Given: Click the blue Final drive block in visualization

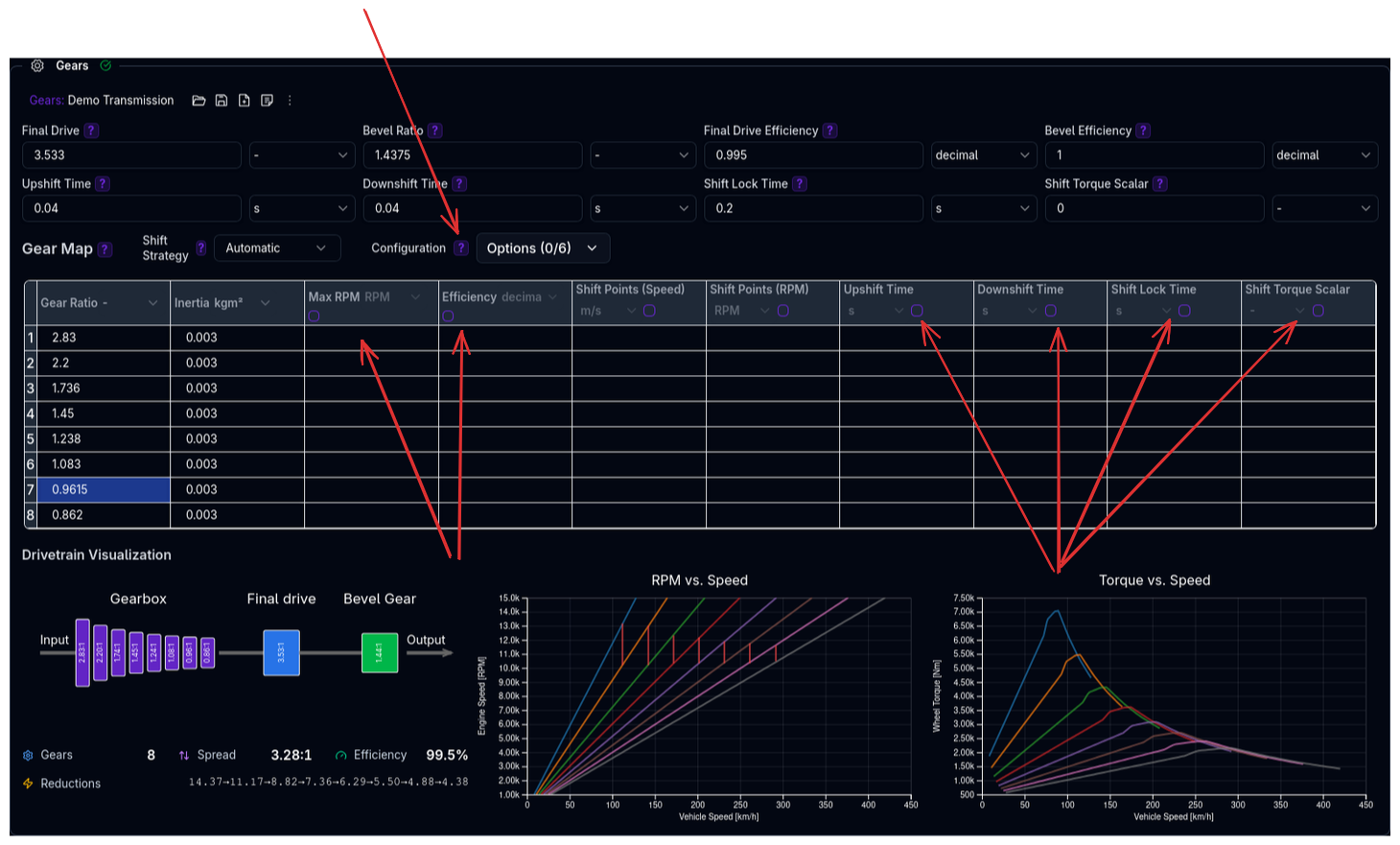Looking at the screenshot, I should click(x=281, y=653).
